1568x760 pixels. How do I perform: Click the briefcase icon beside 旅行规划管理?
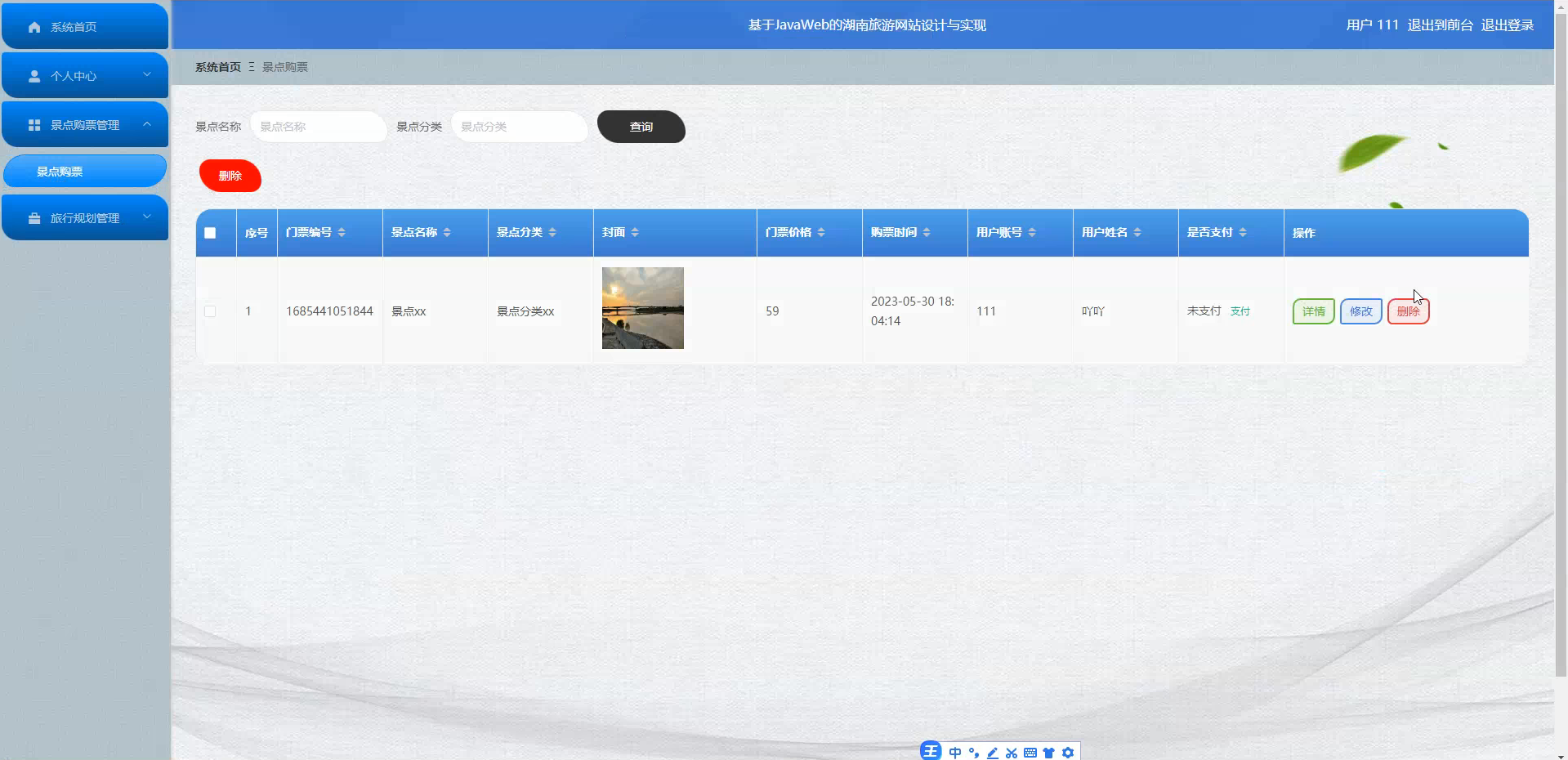(34, 218)
